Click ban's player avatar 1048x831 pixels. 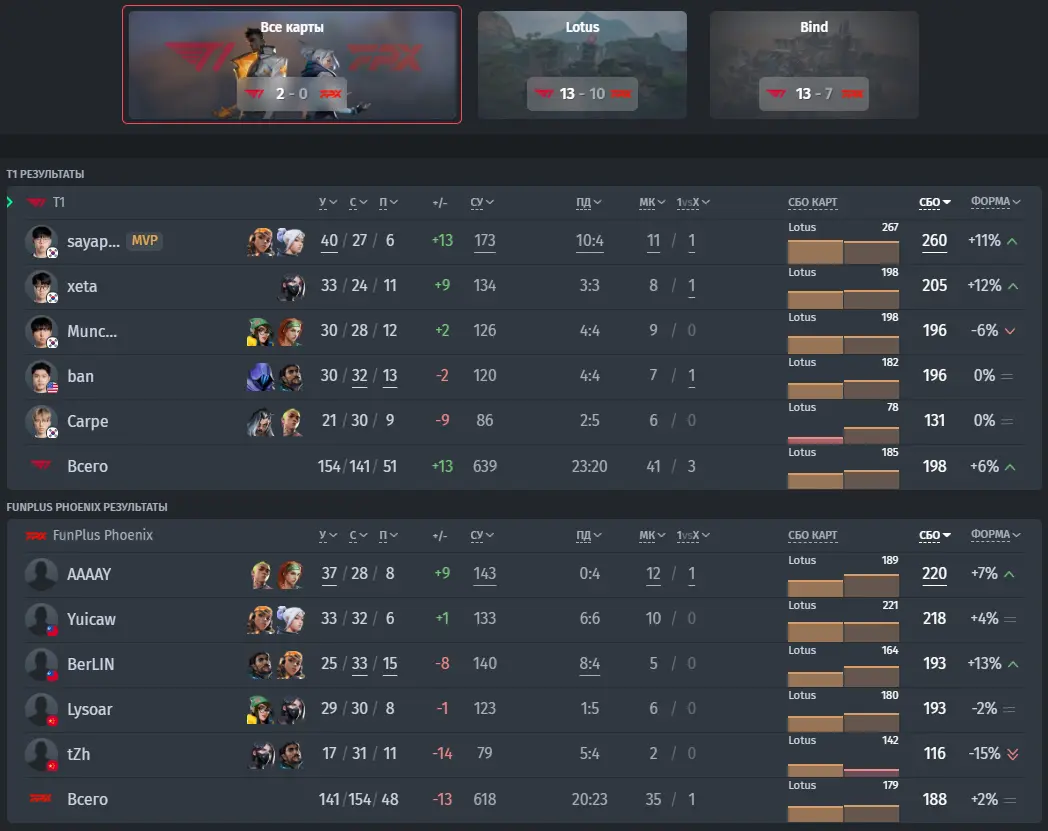(41, 376)
